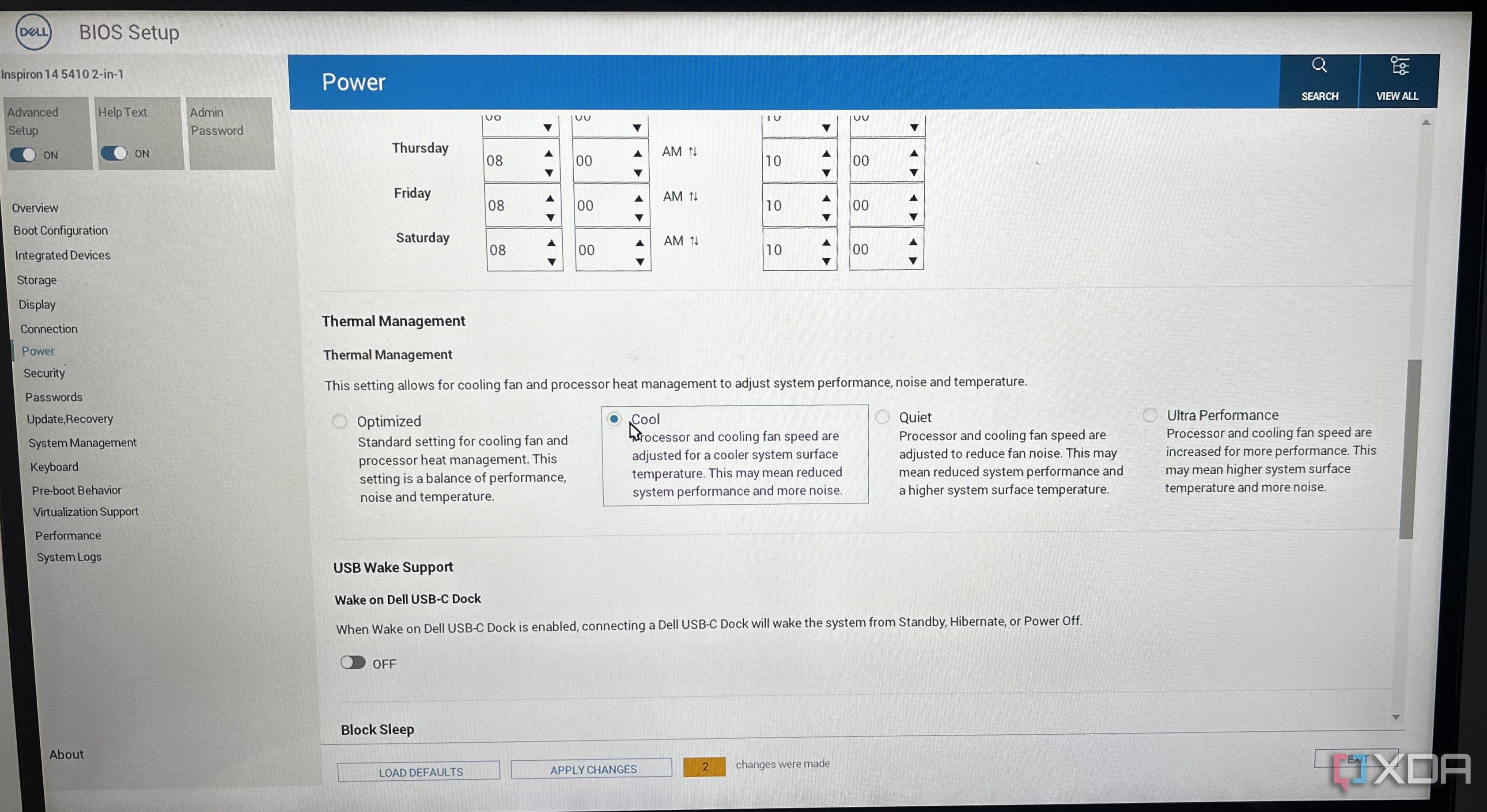Click the scroll down arrow at bottom
The height and width of the screenshot is (812, 1487).
(x=1396, y=718)
